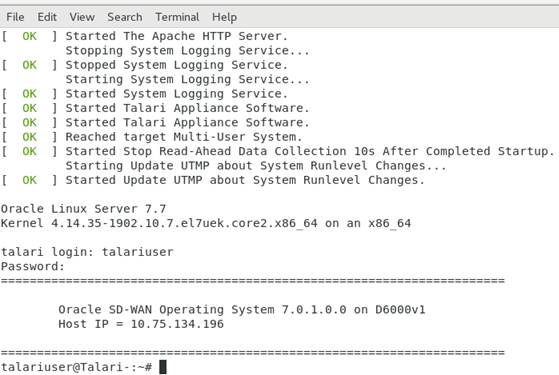Click the Host IP 10.75.134.196 text

click(141, 324)
